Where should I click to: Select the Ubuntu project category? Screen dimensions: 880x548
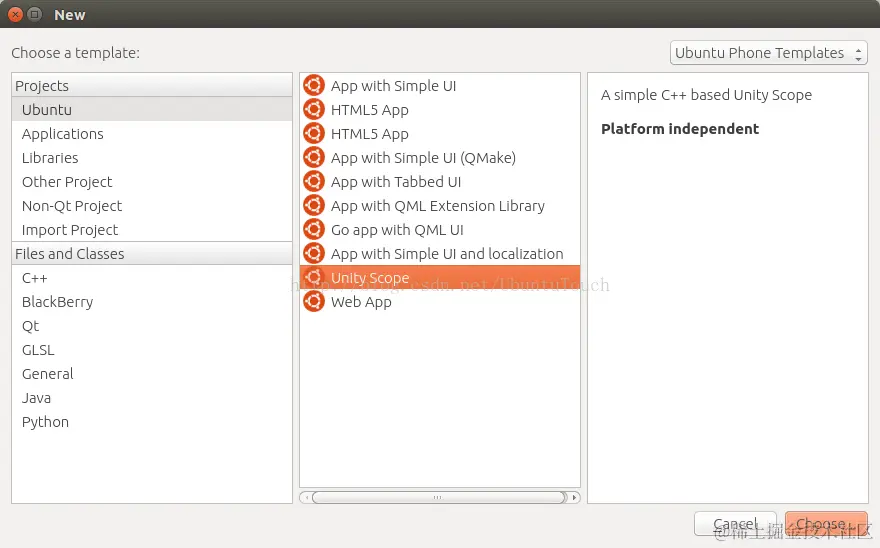coord(152,109)
